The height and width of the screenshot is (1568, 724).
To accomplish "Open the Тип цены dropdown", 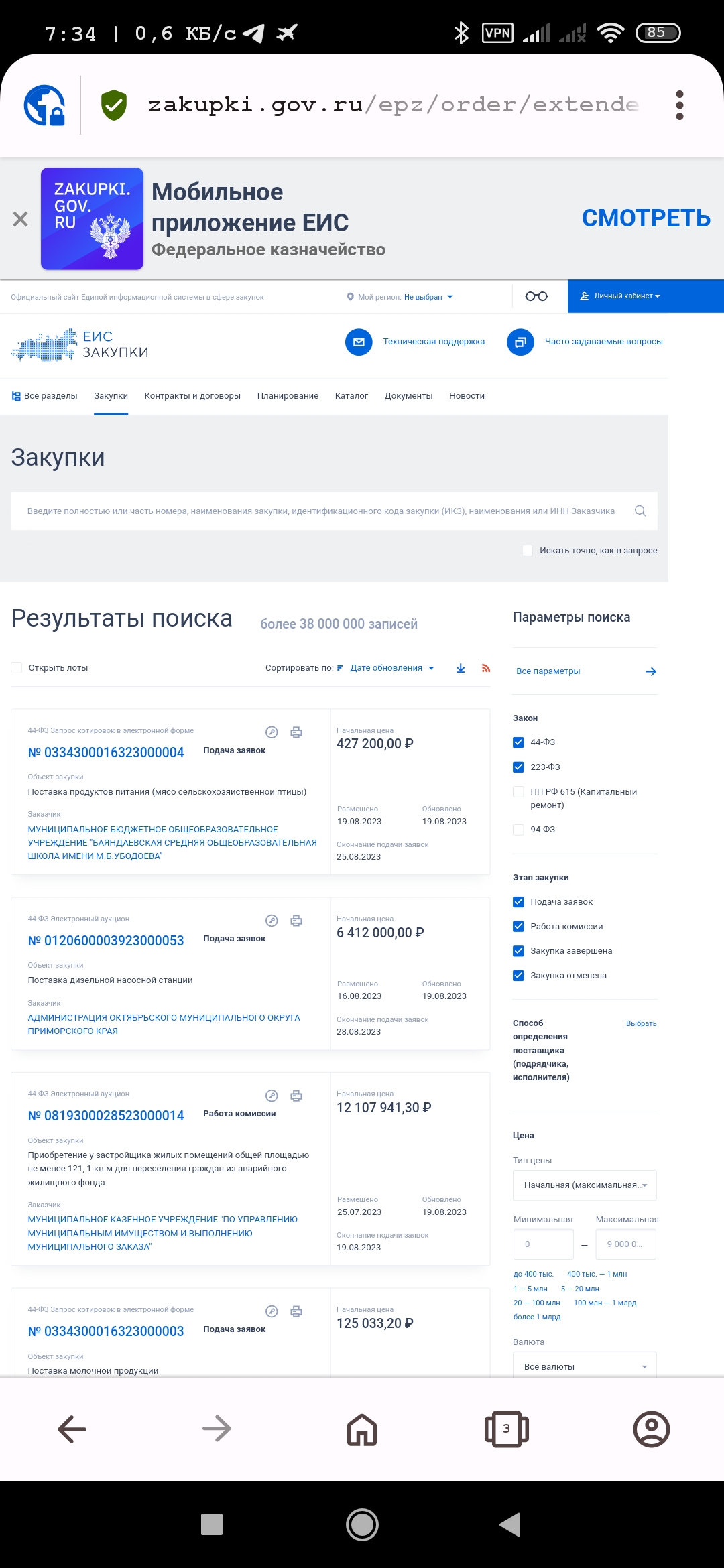I will [x=585, y=1185].
